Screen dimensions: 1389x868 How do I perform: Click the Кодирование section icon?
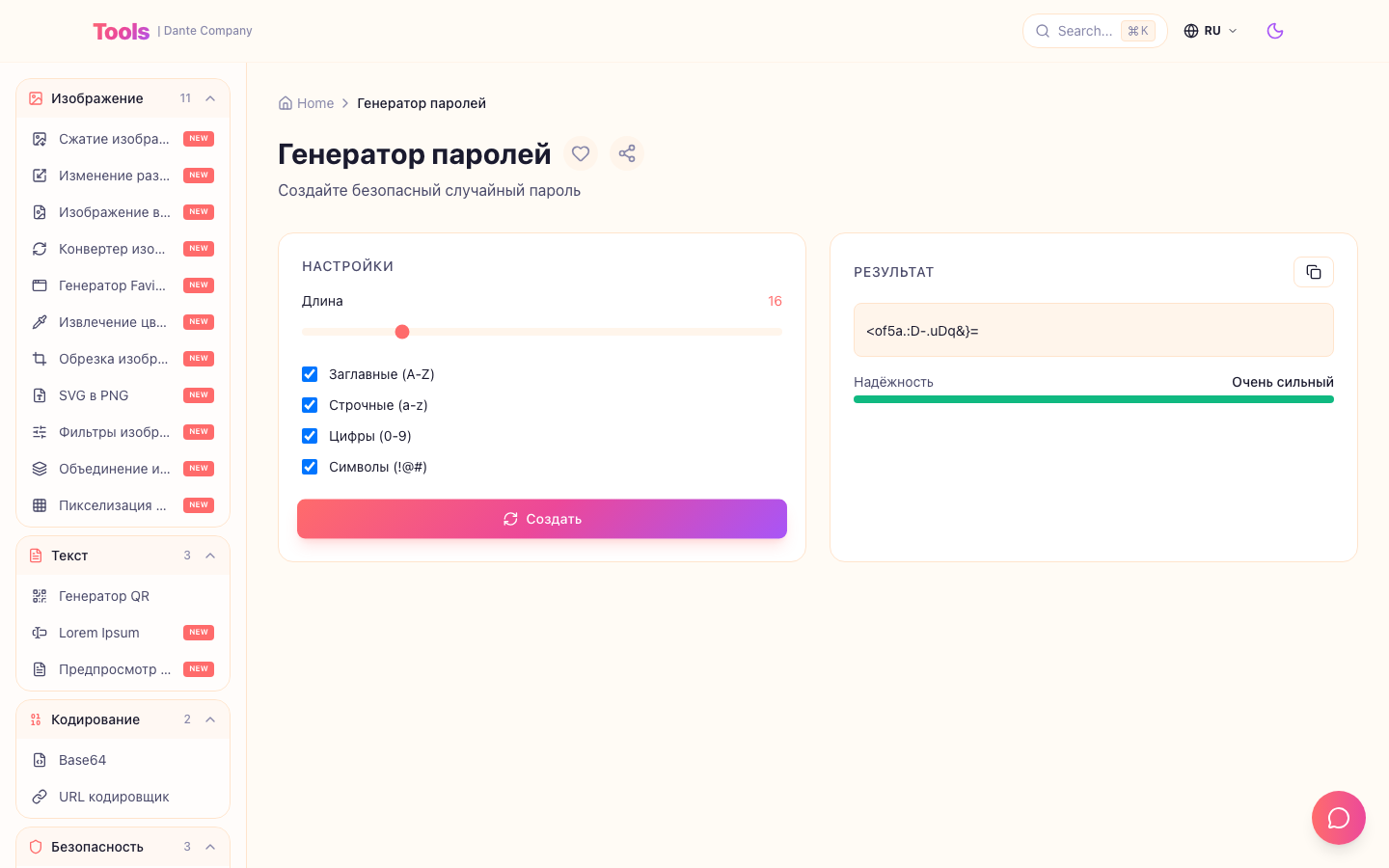tap(36, 719)
